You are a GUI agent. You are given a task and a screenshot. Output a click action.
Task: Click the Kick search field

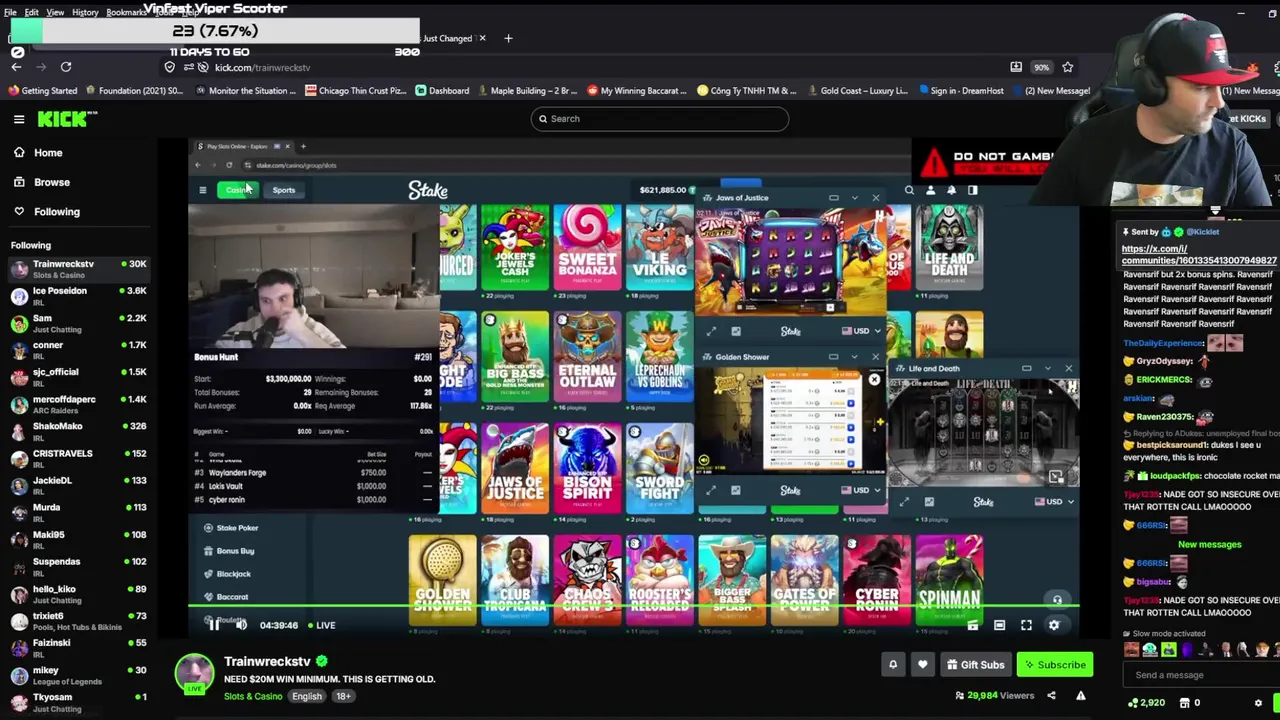coord(660,119)
